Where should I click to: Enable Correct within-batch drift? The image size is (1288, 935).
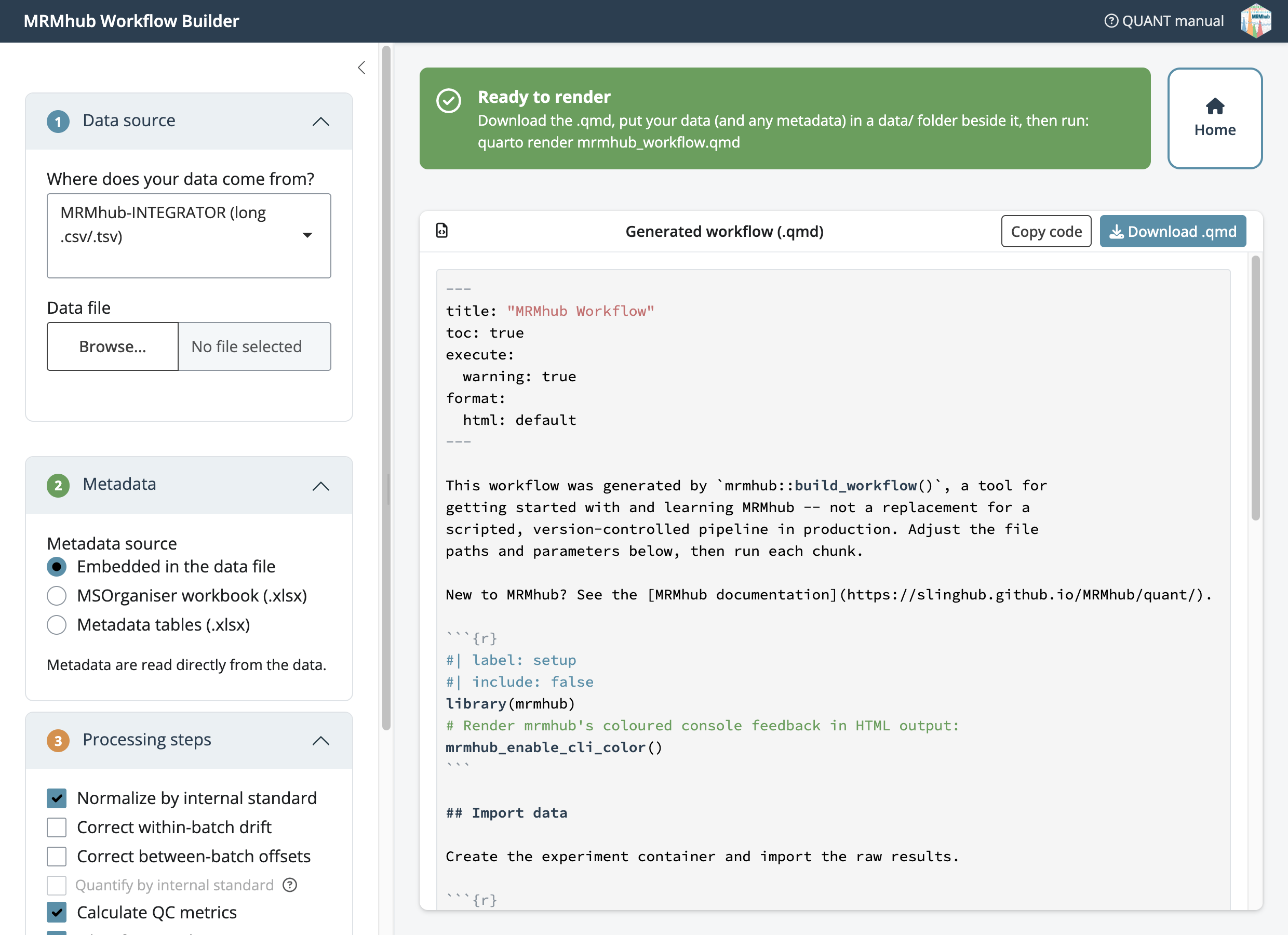(x=56, y=827)
